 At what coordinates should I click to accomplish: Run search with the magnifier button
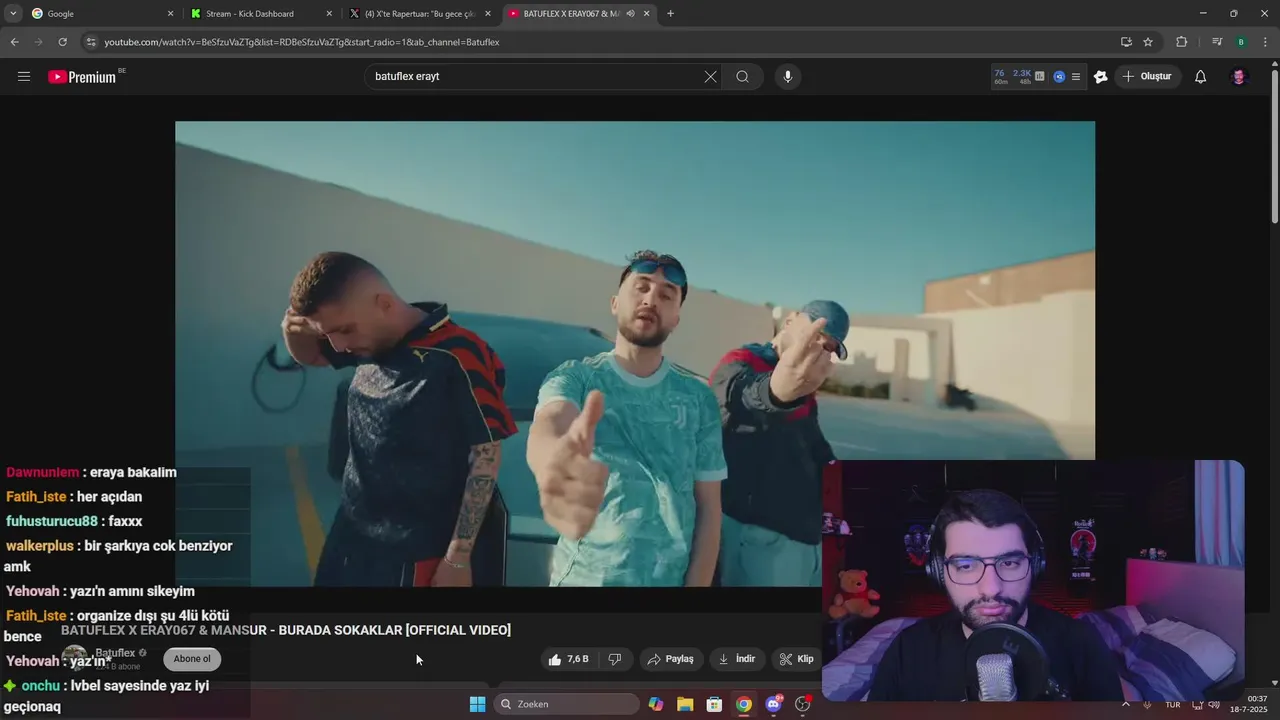point(742,77)
